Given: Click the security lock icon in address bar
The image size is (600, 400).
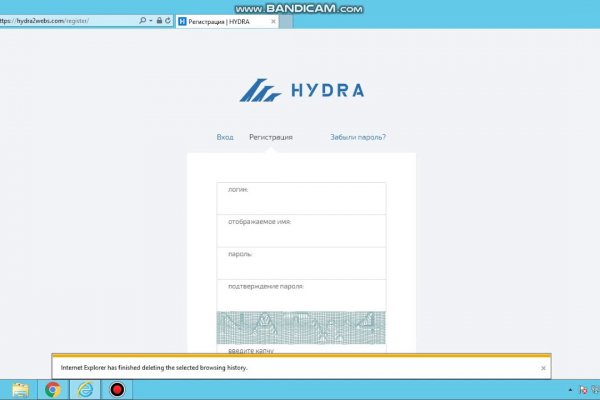Looking at the screenshot, I should point(157,20).
